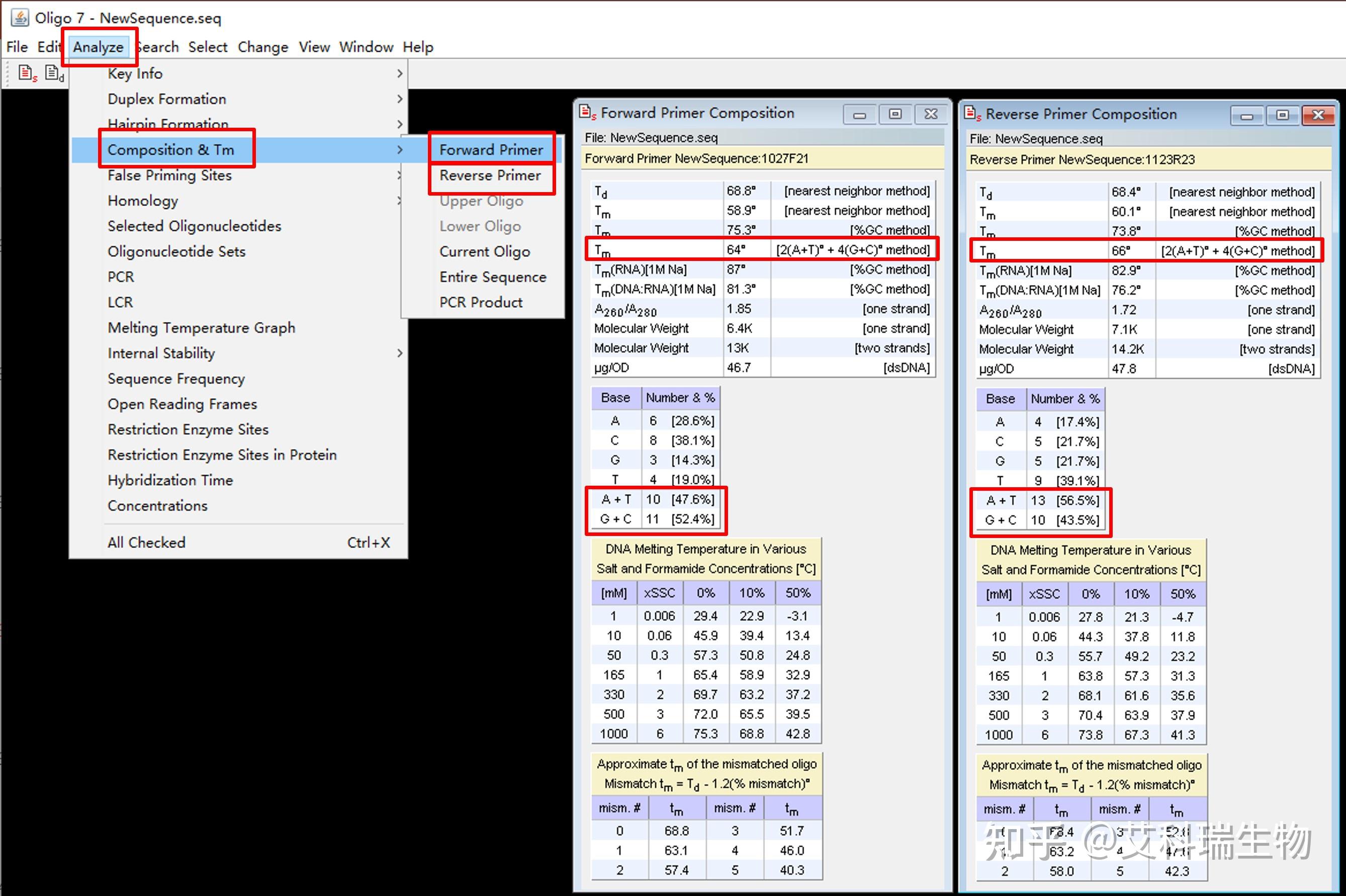Minimize the Reverse Primer Composition window
The width and height of the screenshot is (1346, 896).
coord(1246,116)
